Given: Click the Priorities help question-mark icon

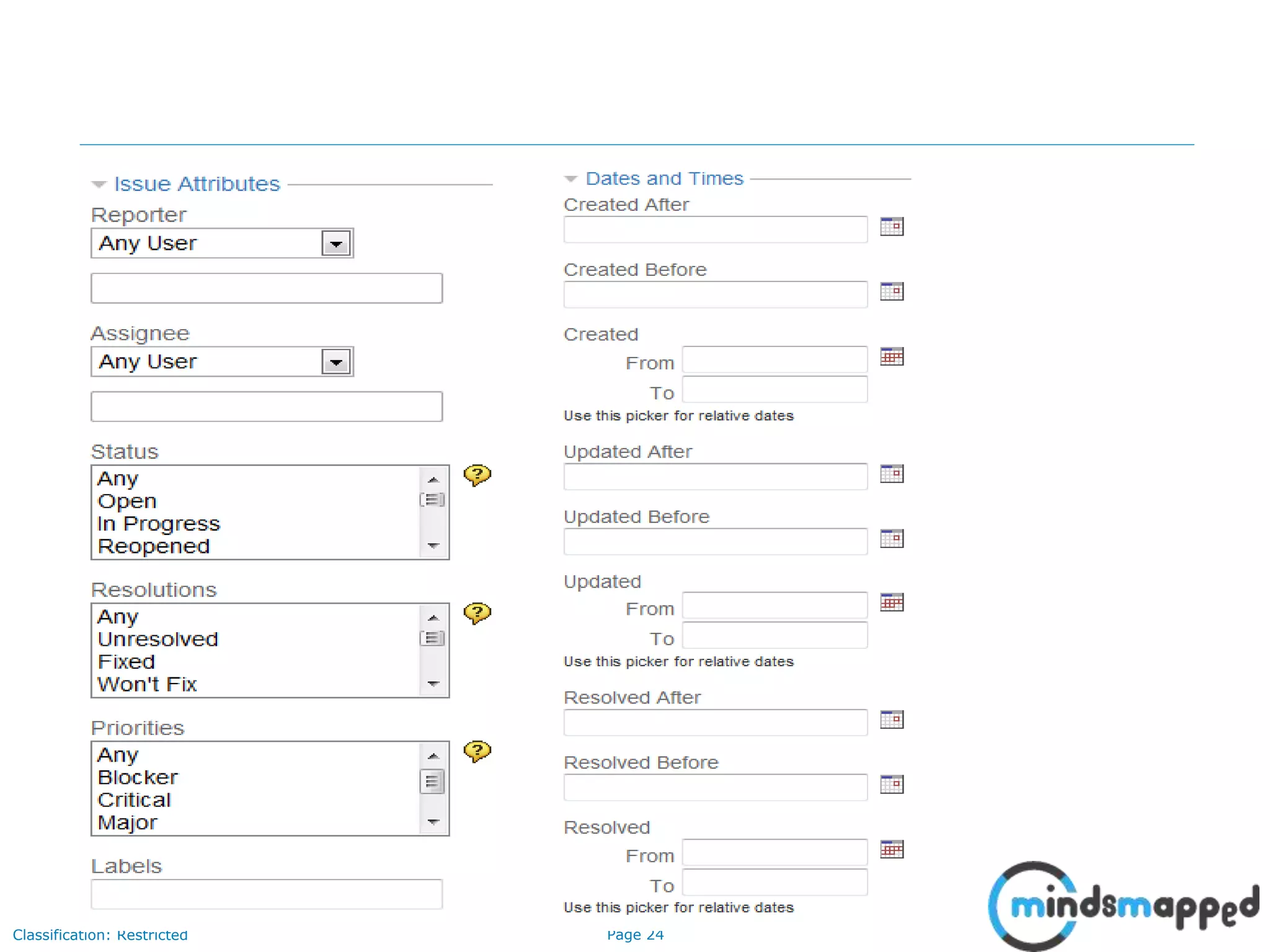Looking at the screenshot, I should click(x=477, y=751).
